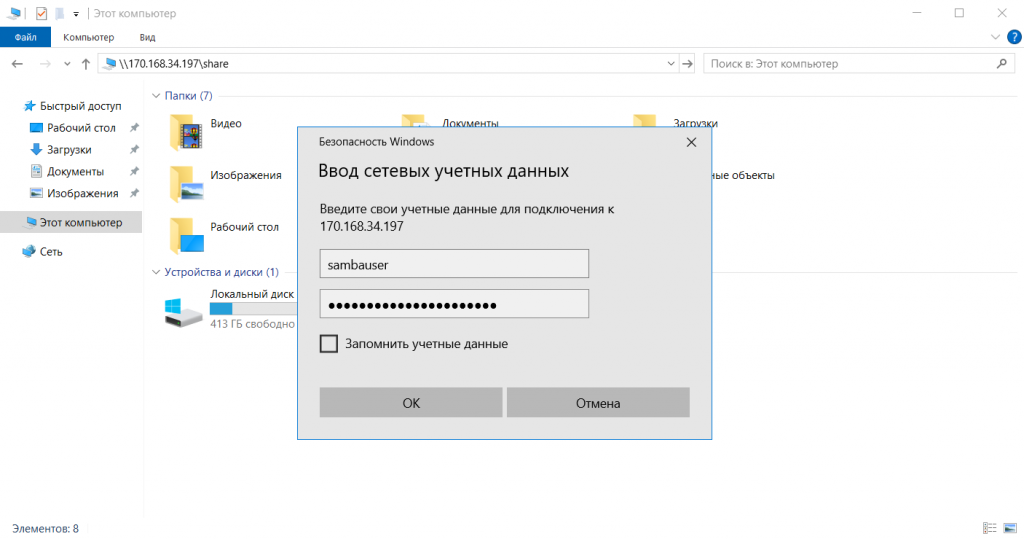
Task: Expand the ribbon with the chevron
Action: (995, 37)
